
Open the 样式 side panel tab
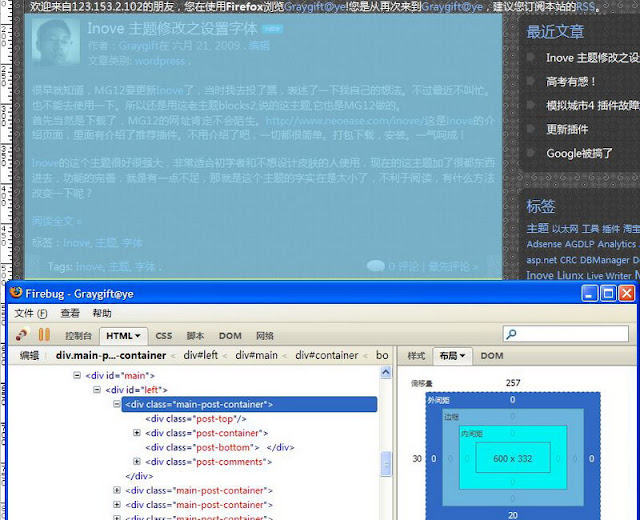pos(416,356)
